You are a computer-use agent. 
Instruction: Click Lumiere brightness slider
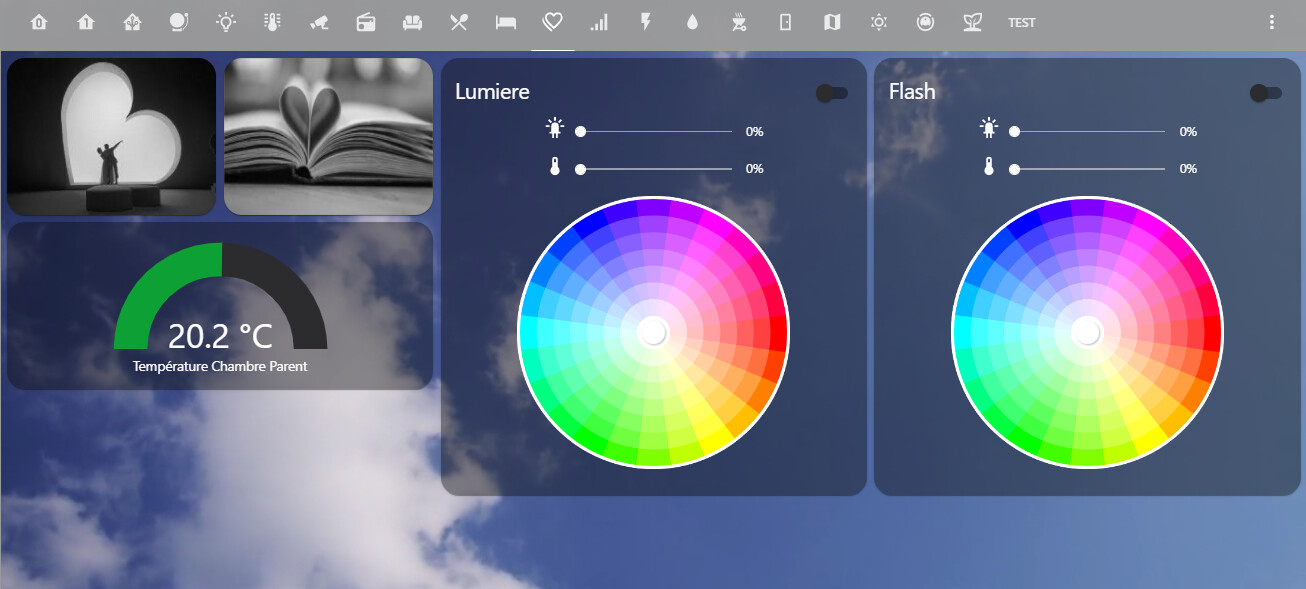tap(656, 131)
